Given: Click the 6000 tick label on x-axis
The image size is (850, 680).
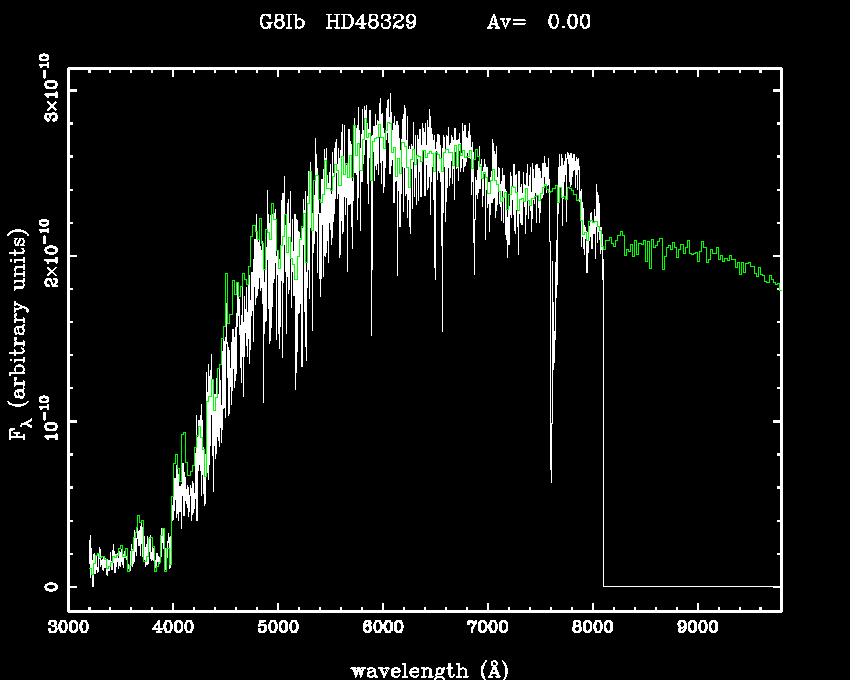Looking at the screenshot, I should click(x=382, y=628).
